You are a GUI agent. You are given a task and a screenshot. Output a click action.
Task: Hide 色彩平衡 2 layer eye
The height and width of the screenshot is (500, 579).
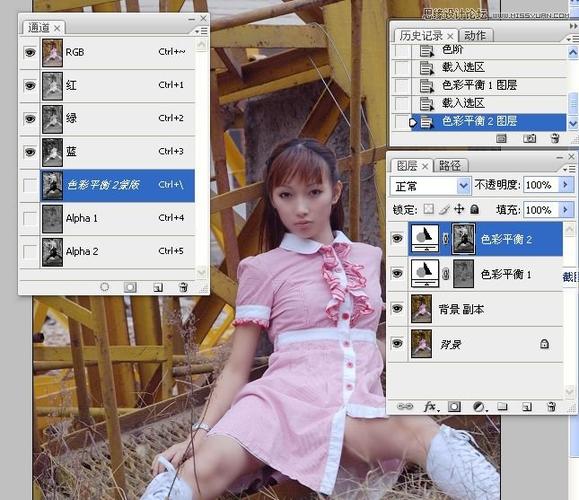click(397, 238)
